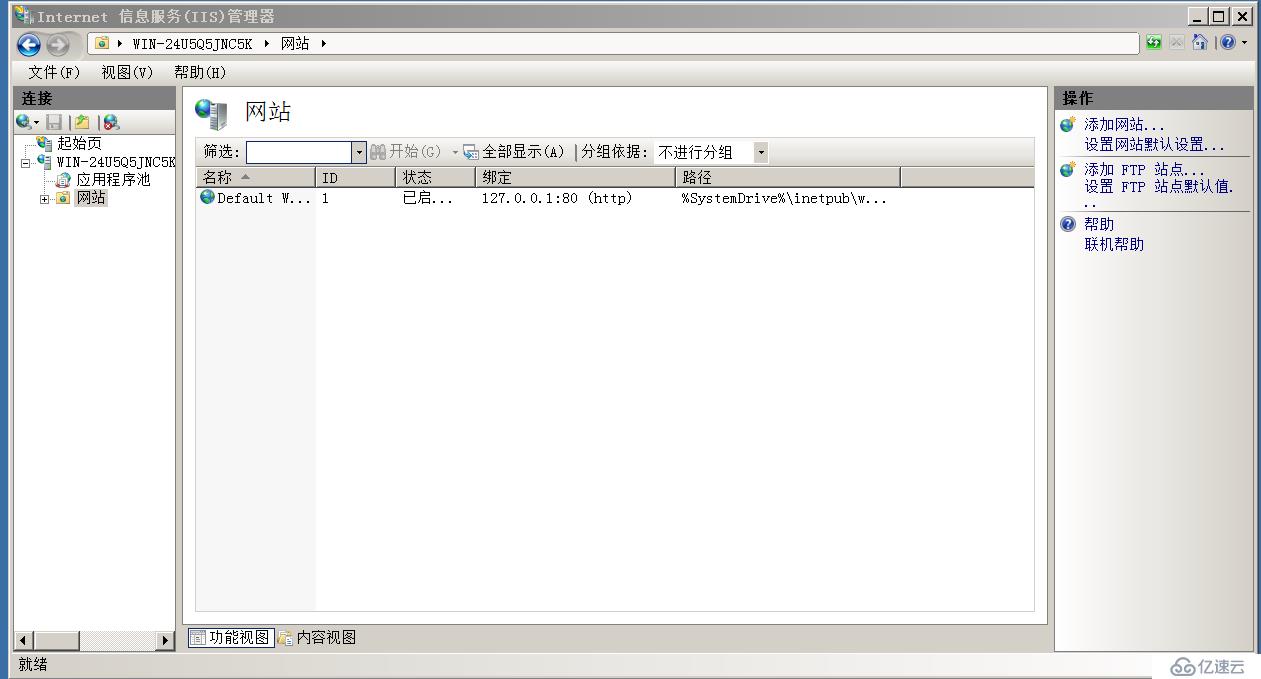Click the 内容视图 content view icon at the bottom
Viewport: 1261px width, 679px height.
click(286, 637)
